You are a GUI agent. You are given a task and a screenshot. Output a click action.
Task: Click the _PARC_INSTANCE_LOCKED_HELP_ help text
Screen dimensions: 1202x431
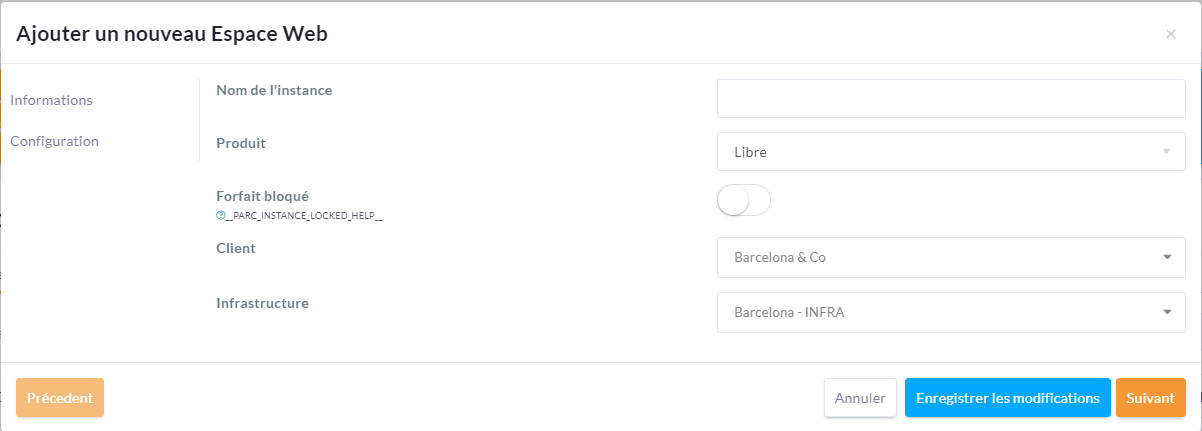point(304,216)
